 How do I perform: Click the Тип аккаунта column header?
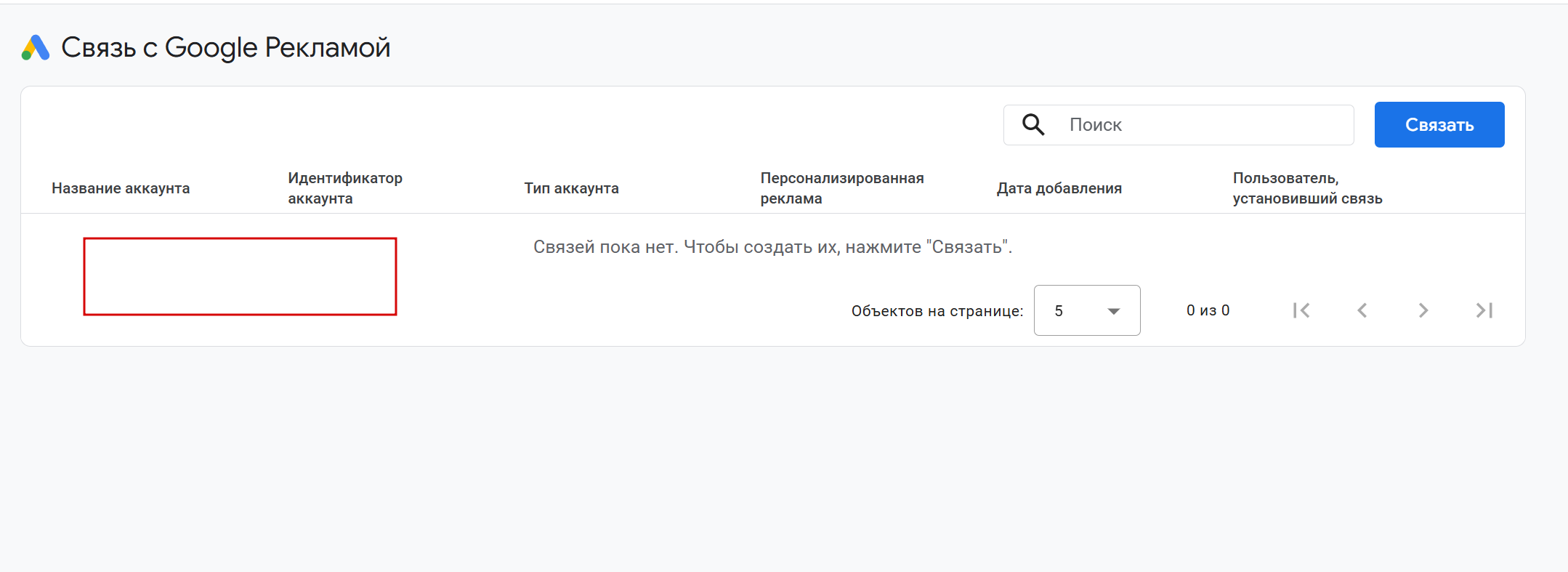(x=572, y=188)
